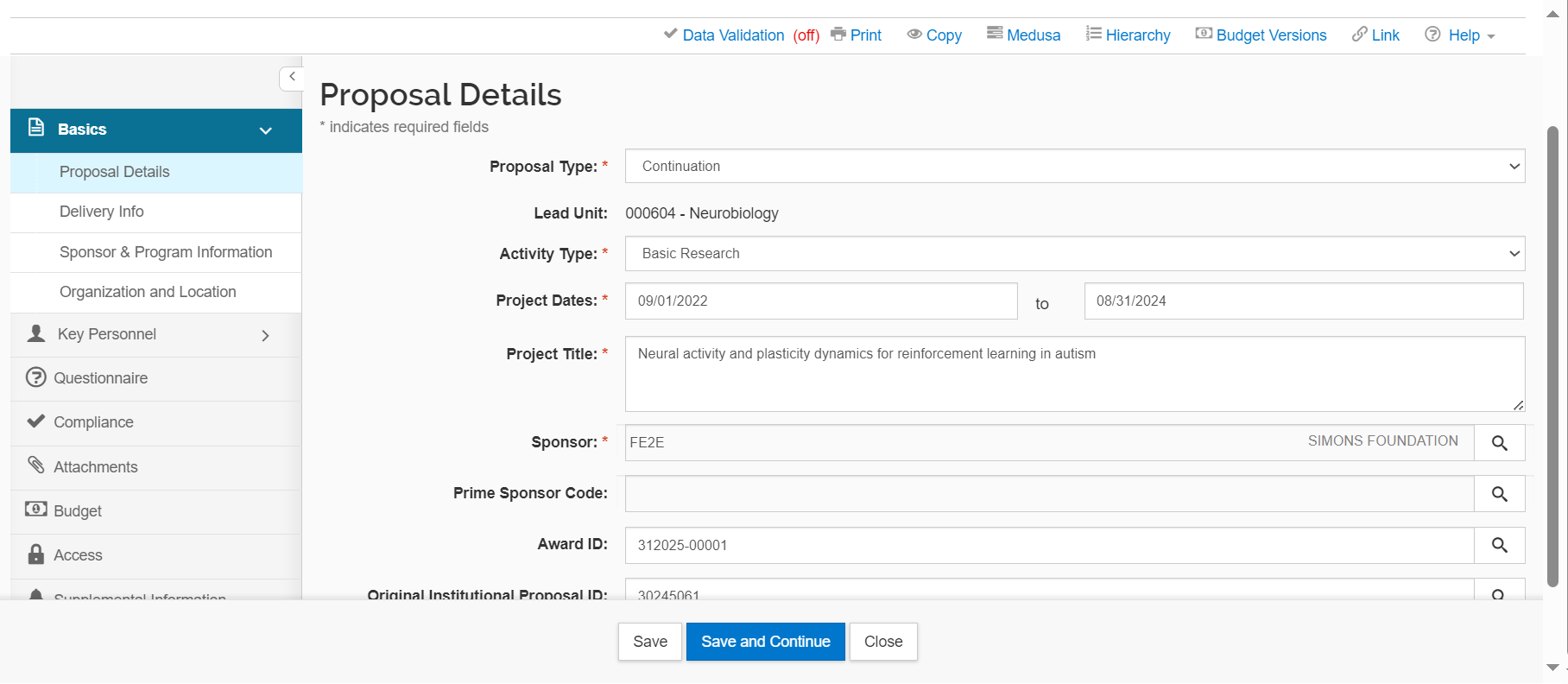Click the Access padlock icon

tap(36, 554)
